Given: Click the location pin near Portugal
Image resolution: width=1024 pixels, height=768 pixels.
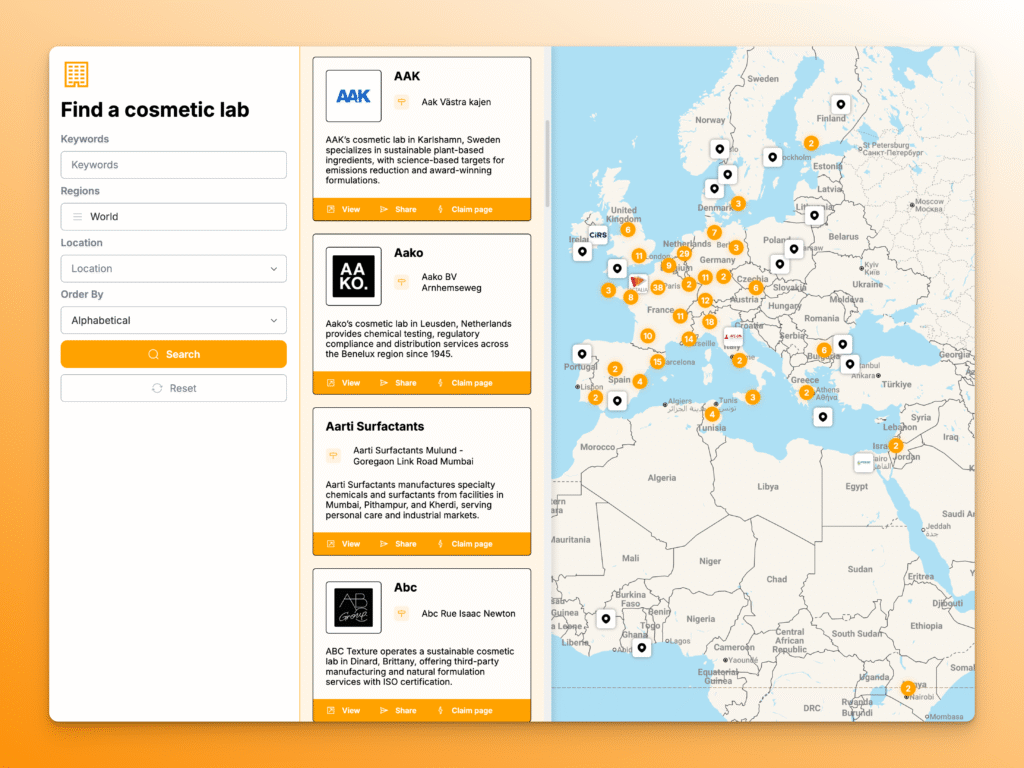Looking at the screenshot, I should tap(580, 353).
